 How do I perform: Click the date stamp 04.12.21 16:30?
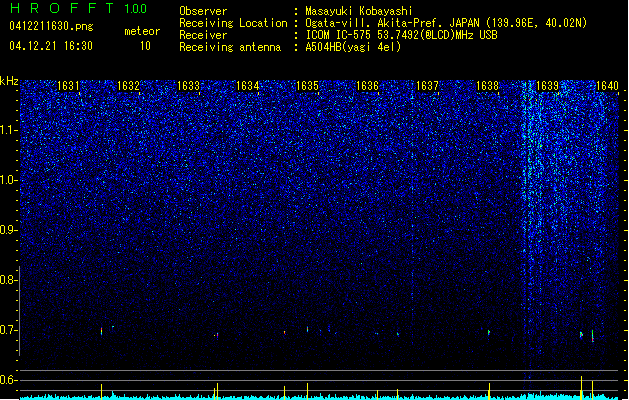pos(51,46)
